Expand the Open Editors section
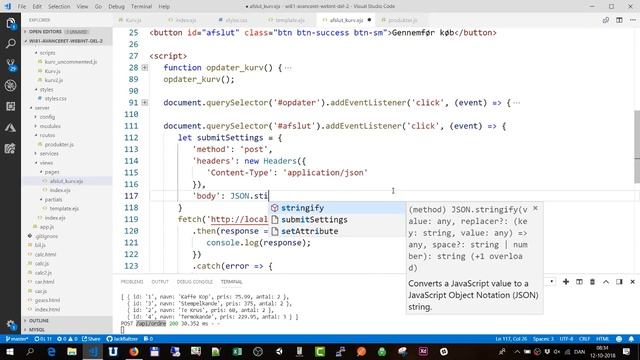The width and height of the screenshot is (640, 360). click(68, 31)
